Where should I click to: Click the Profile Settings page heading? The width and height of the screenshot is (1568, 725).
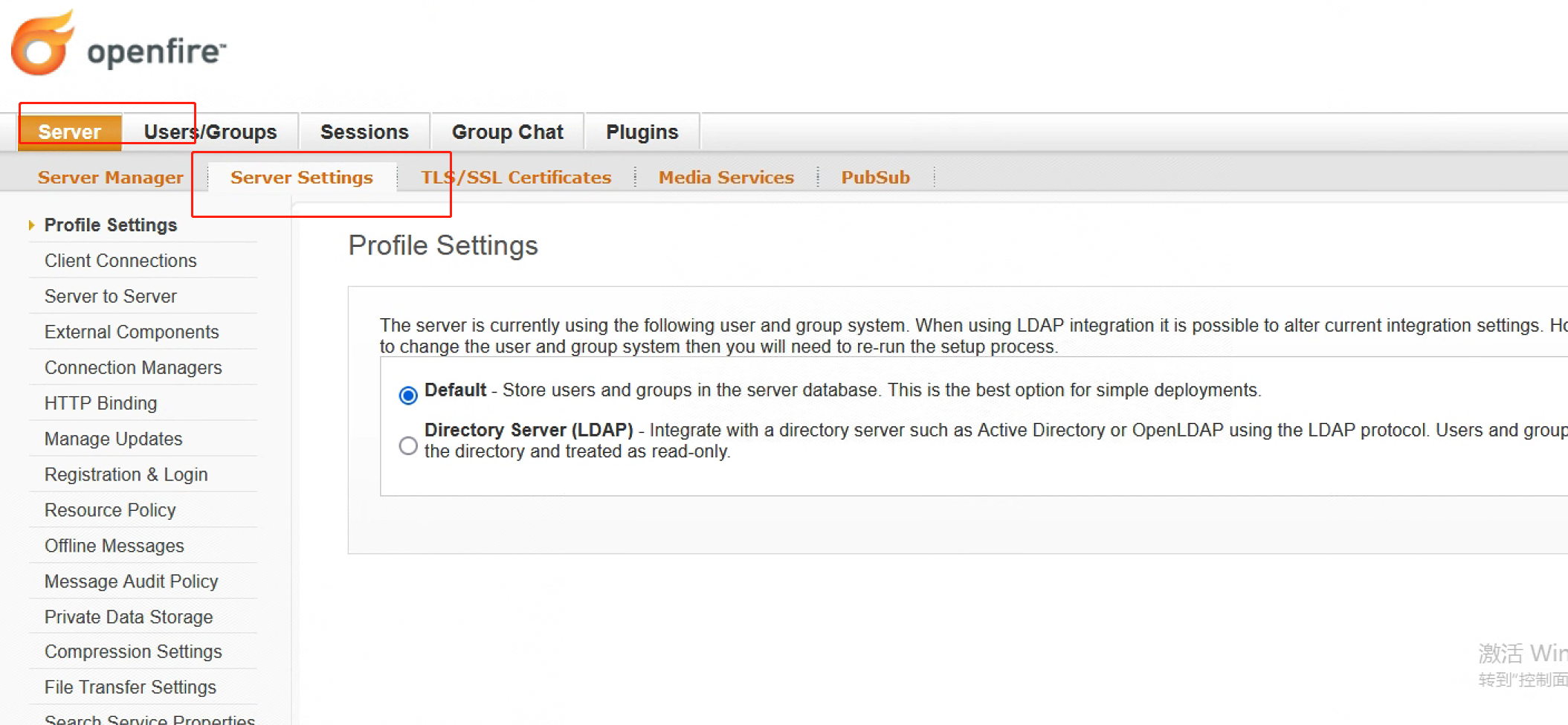coord(443,245)
